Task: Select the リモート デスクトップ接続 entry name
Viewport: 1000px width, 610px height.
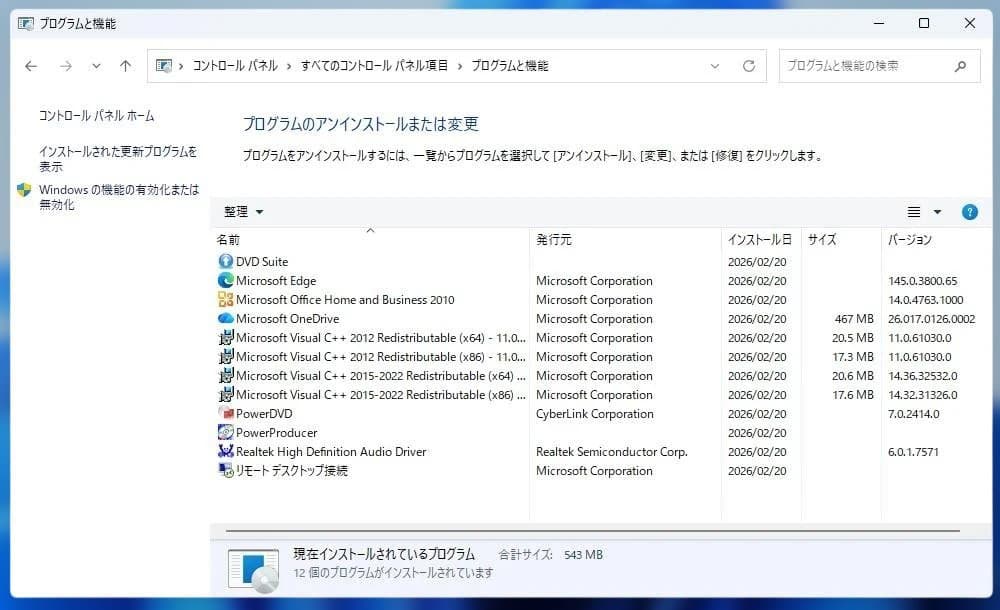Action: point(291,471)
